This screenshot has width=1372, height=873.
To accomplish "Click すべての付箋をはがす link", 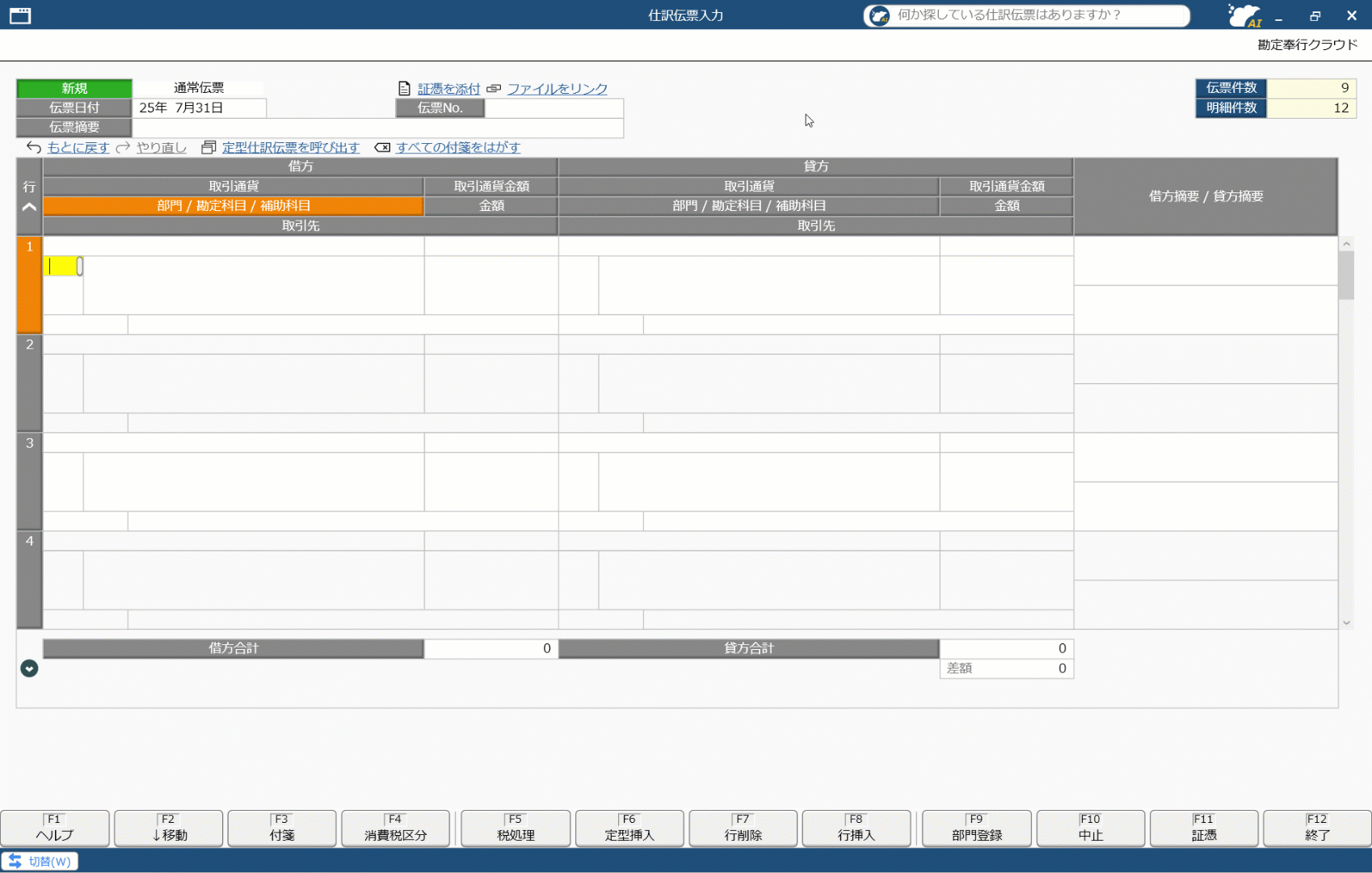I will click(458, 147).
